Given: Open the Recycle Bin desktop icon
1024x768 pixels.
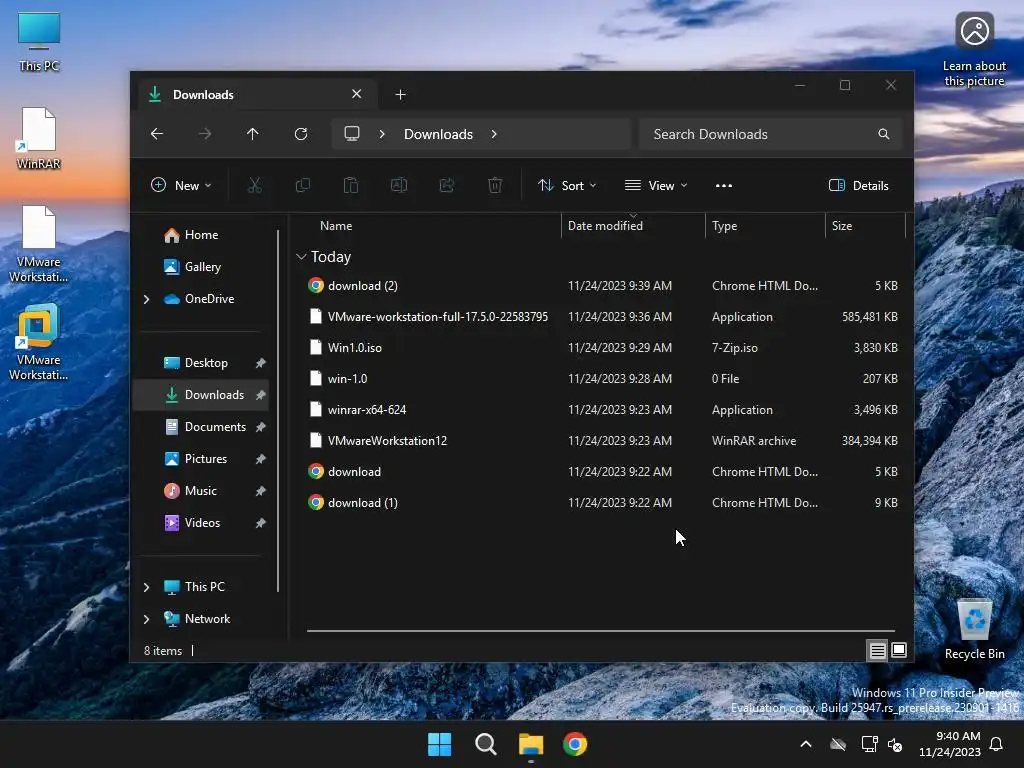Looking at the screenshot, I should point(974,629).
